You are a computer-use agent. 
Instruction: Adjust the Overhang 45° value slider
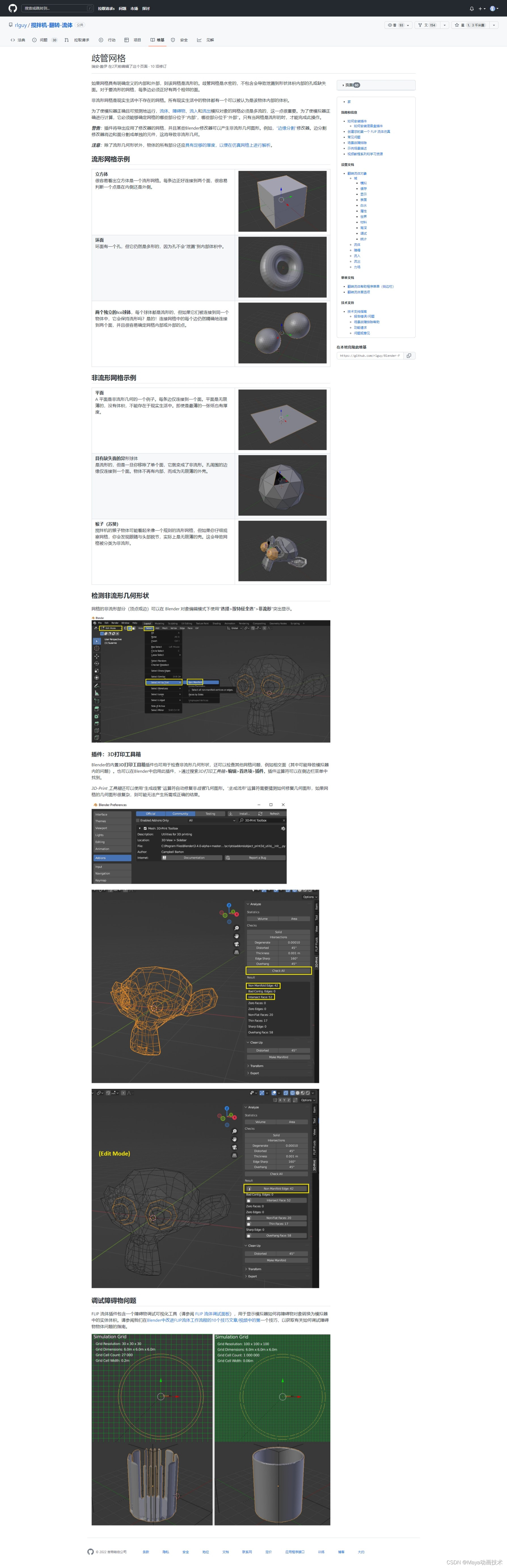295,964
